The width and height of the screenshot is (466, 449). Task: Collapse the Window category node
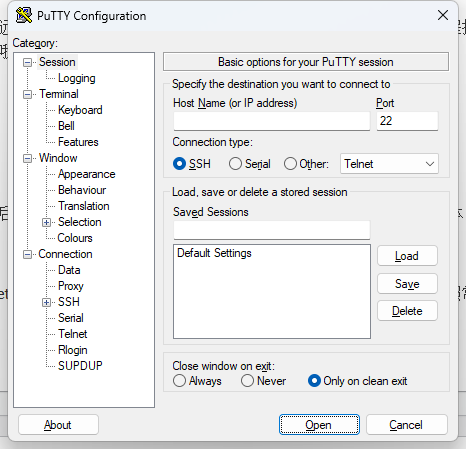click(27, 158)
